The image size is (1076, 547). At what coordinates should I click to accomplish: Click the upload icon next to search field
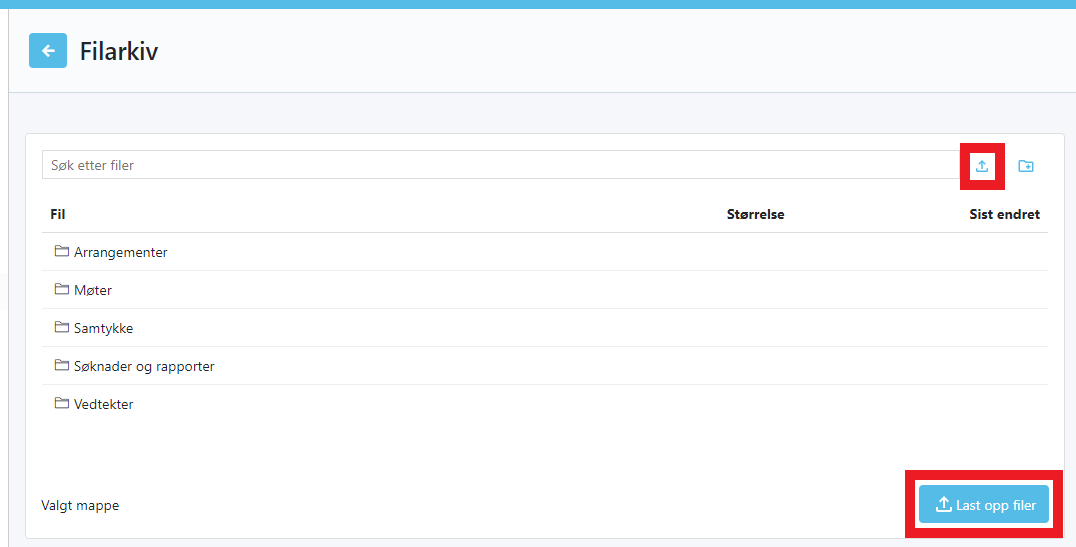[x=982, y=166]
